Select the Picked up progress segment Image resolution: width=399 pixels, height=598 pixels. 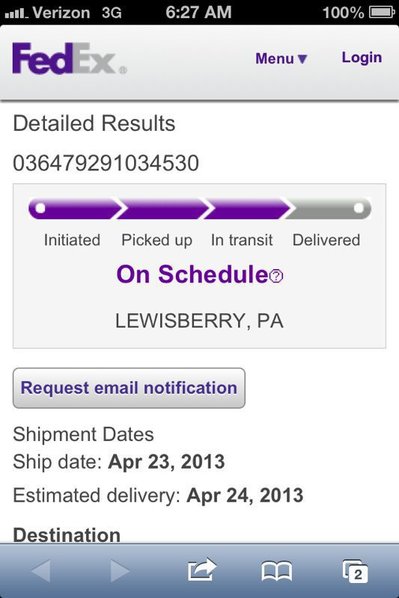coord(163,209)
